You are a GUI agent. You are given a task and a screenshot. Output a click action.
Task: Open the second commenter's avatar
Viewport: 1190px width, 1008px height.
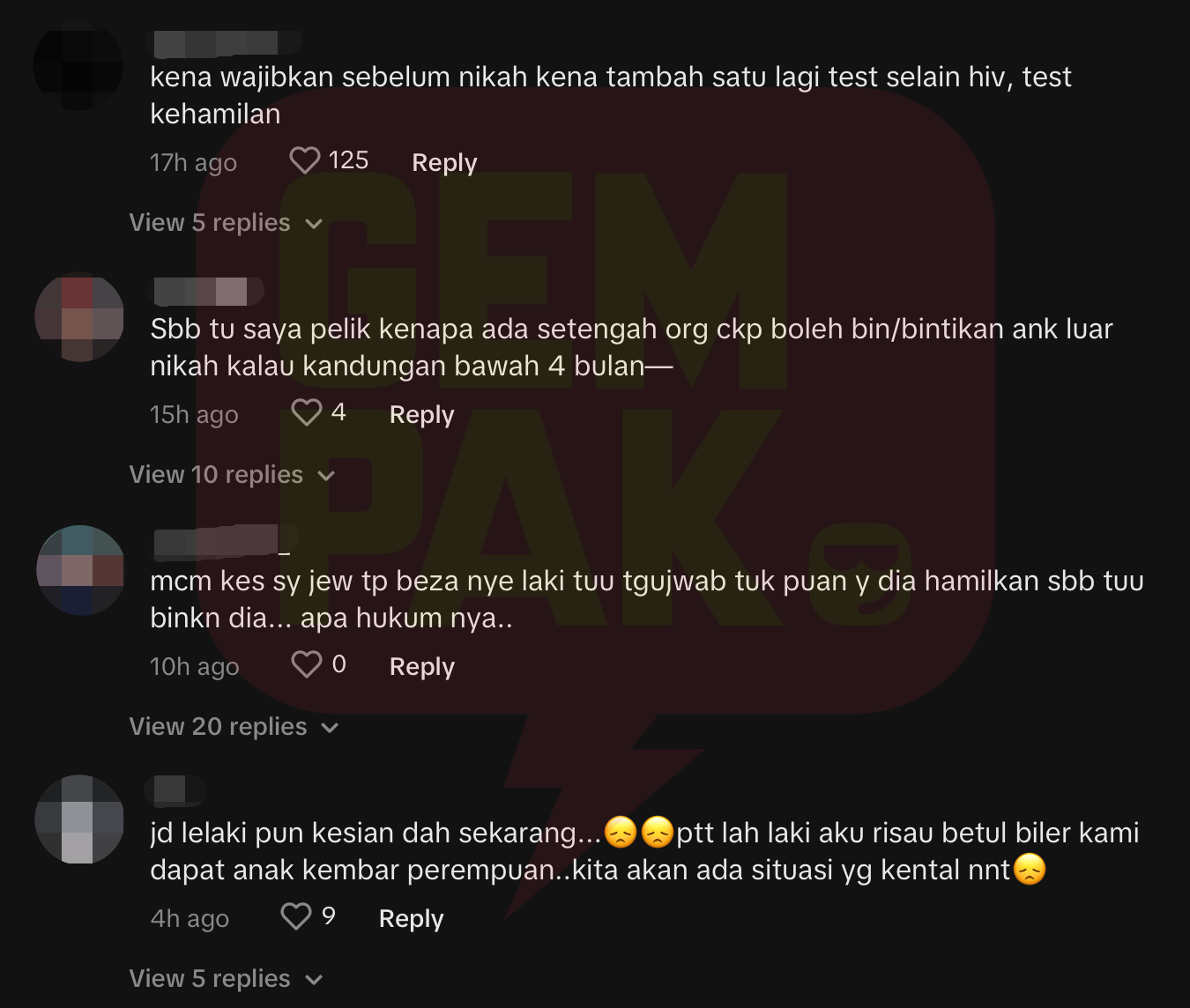tap(79, 317)
